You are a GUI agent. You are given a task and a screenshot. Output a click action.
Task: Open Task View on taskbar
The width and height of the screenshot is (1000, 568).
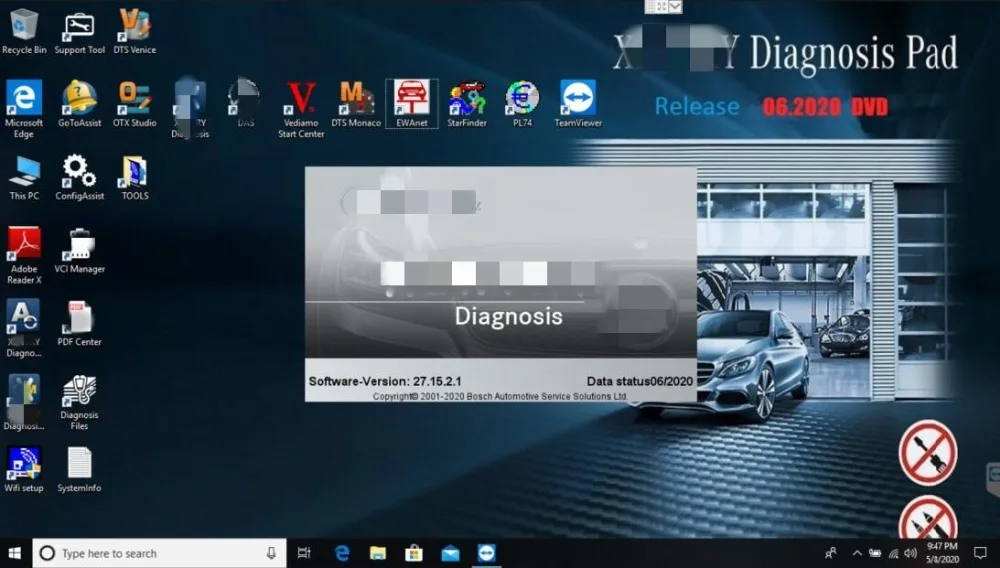click(x=304, y=553)
